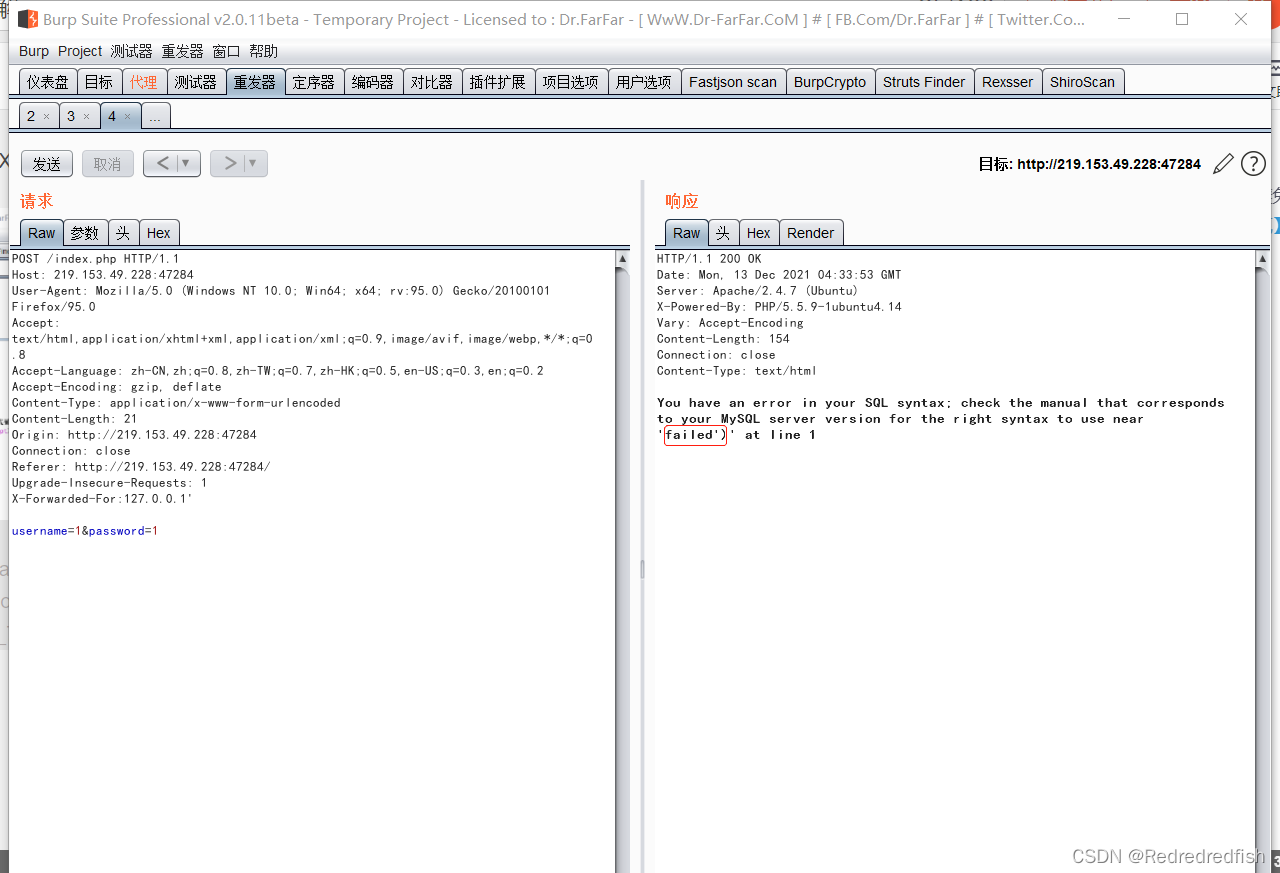Image resolution: width=1280 pixels, height=873 pixels.
Task: Close repeater tab 2 with its x
Action: [46, 117]
